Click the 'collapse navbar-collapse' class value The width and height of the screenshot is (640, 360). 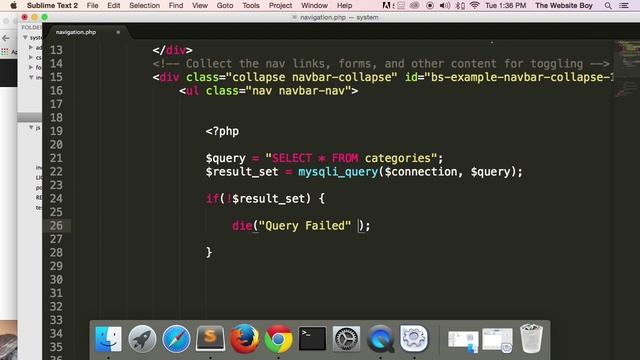coord(311,77)
